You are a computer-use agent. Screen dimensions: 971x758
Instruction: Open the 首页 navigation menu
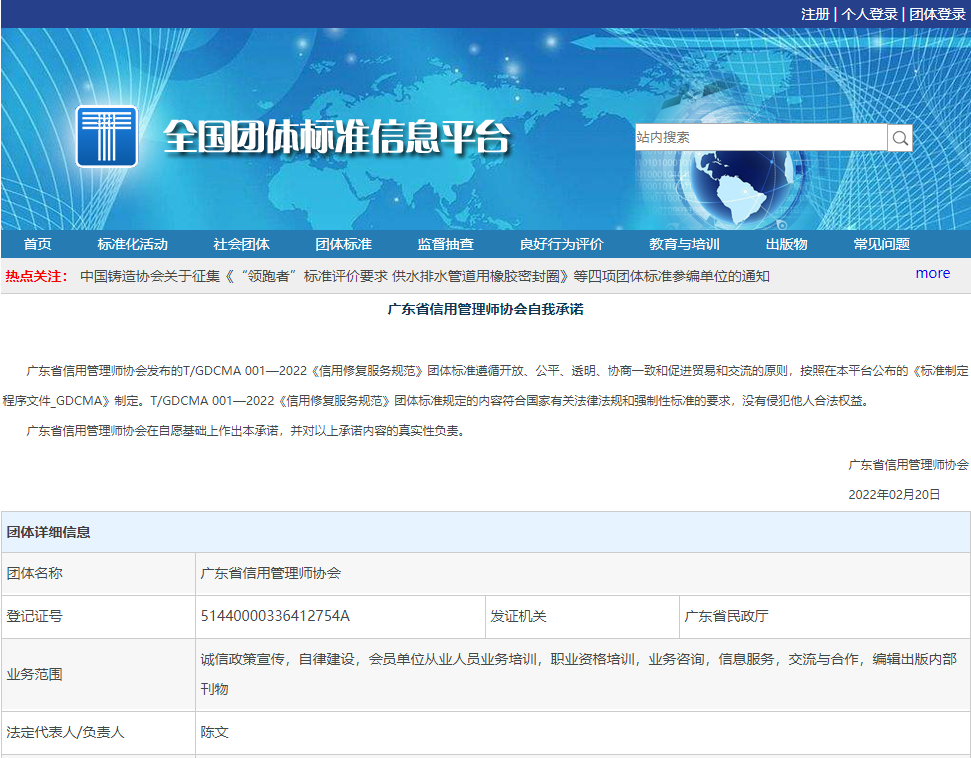pos(38,243)
